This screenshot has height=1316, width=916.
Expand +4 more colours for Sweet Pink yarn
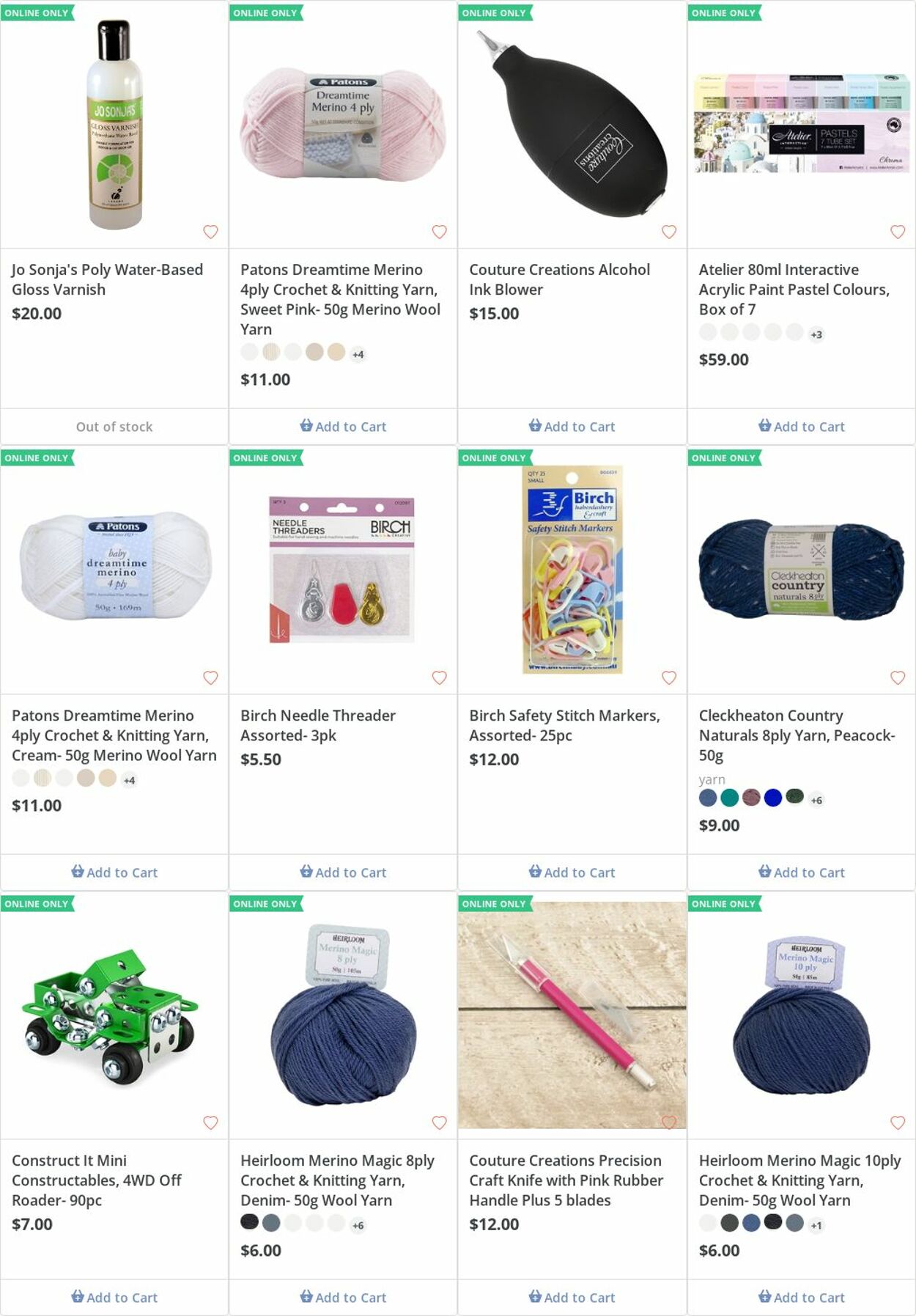[x=358, y=354]
